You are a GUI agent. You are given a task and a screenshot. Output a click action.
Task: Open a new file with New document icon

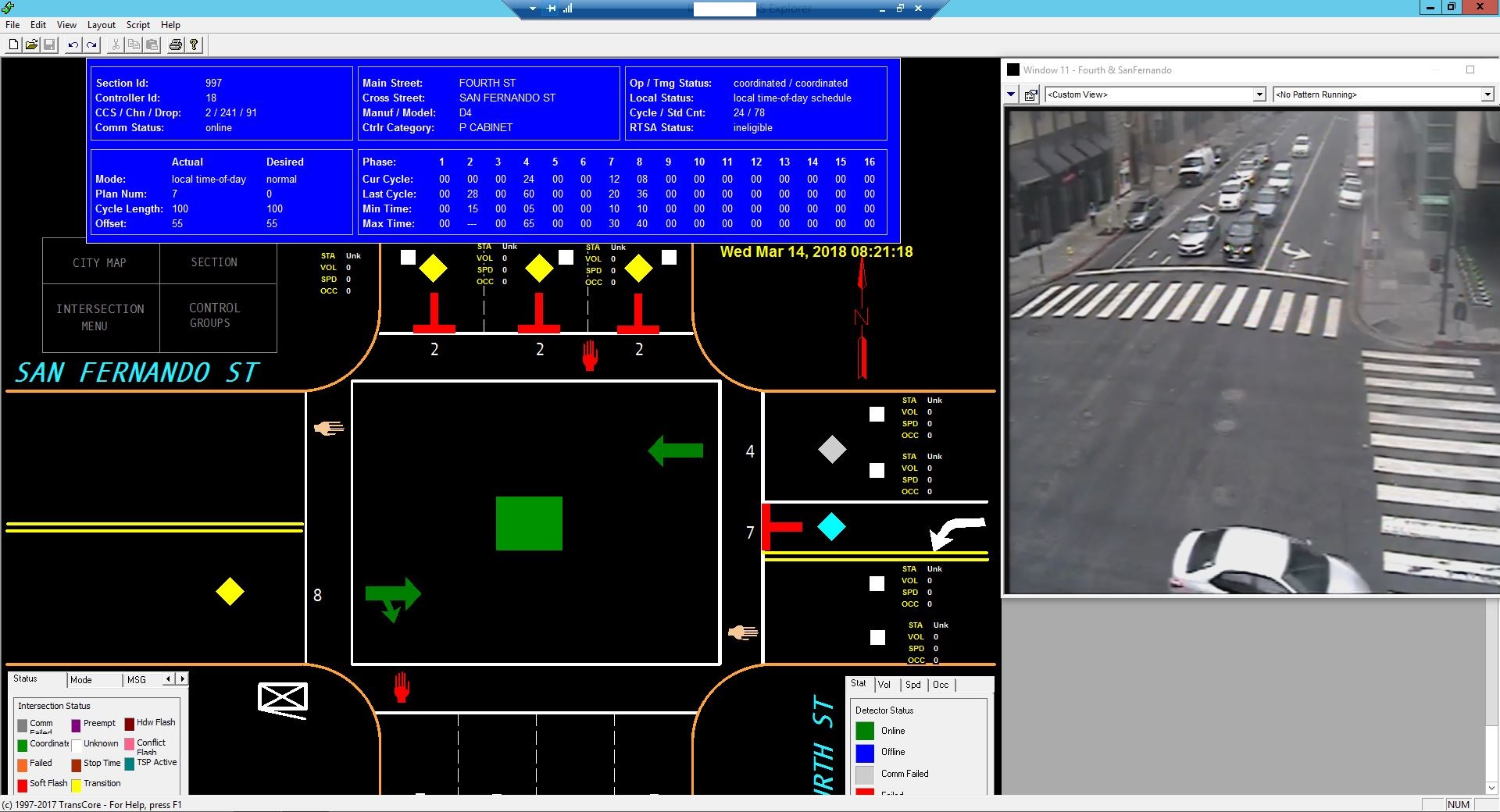point(12,45)
